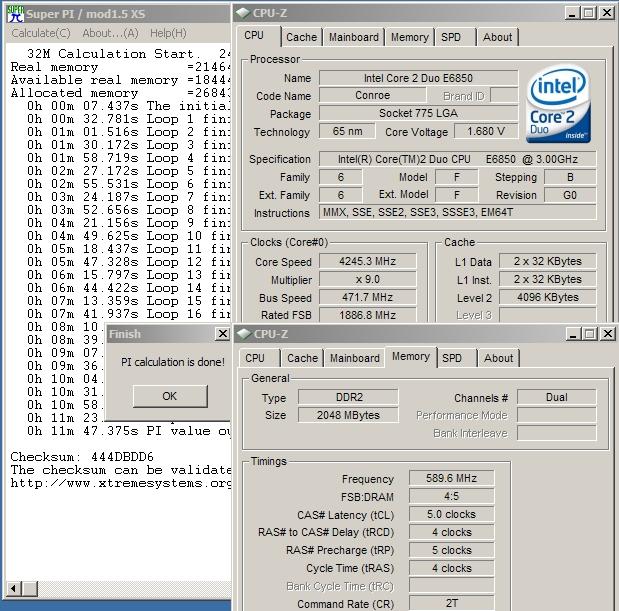Click Code Name value Conroe
Image resolution: width=619 pixels, height=611 pixels.
click(x=372, y=95)
